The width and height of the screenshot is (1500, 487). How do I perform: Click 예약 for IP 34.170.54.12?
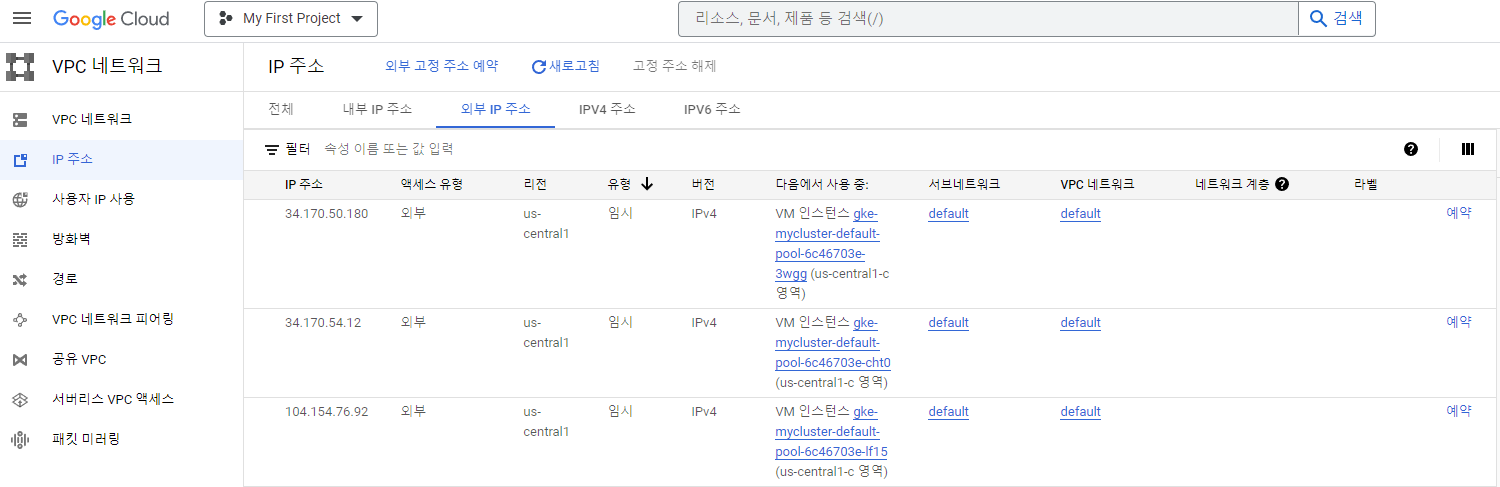point(1459,321)
